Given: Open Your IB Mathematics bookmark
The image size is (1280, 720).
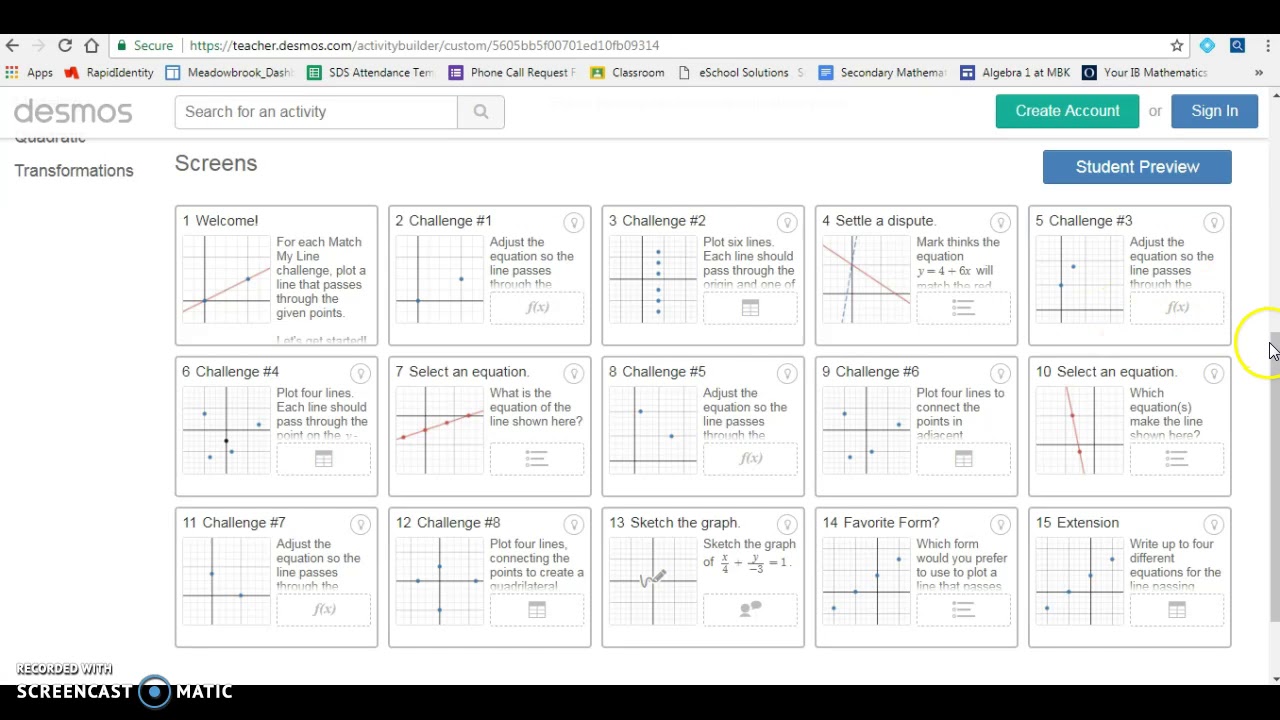Looking at the screenshot, I should point(1145,72).
